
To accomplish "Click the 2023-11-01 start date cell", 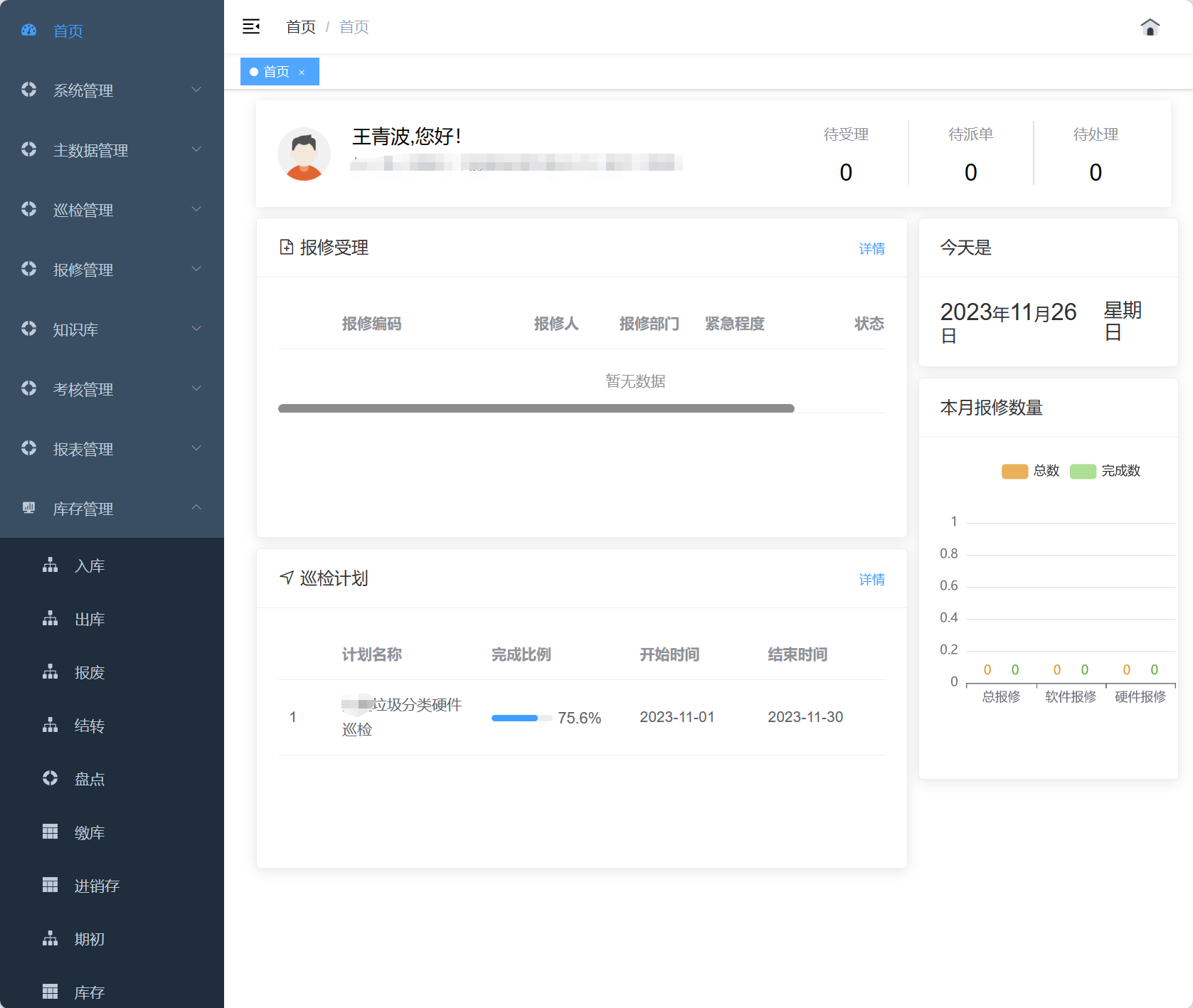I will coord(677,717).
